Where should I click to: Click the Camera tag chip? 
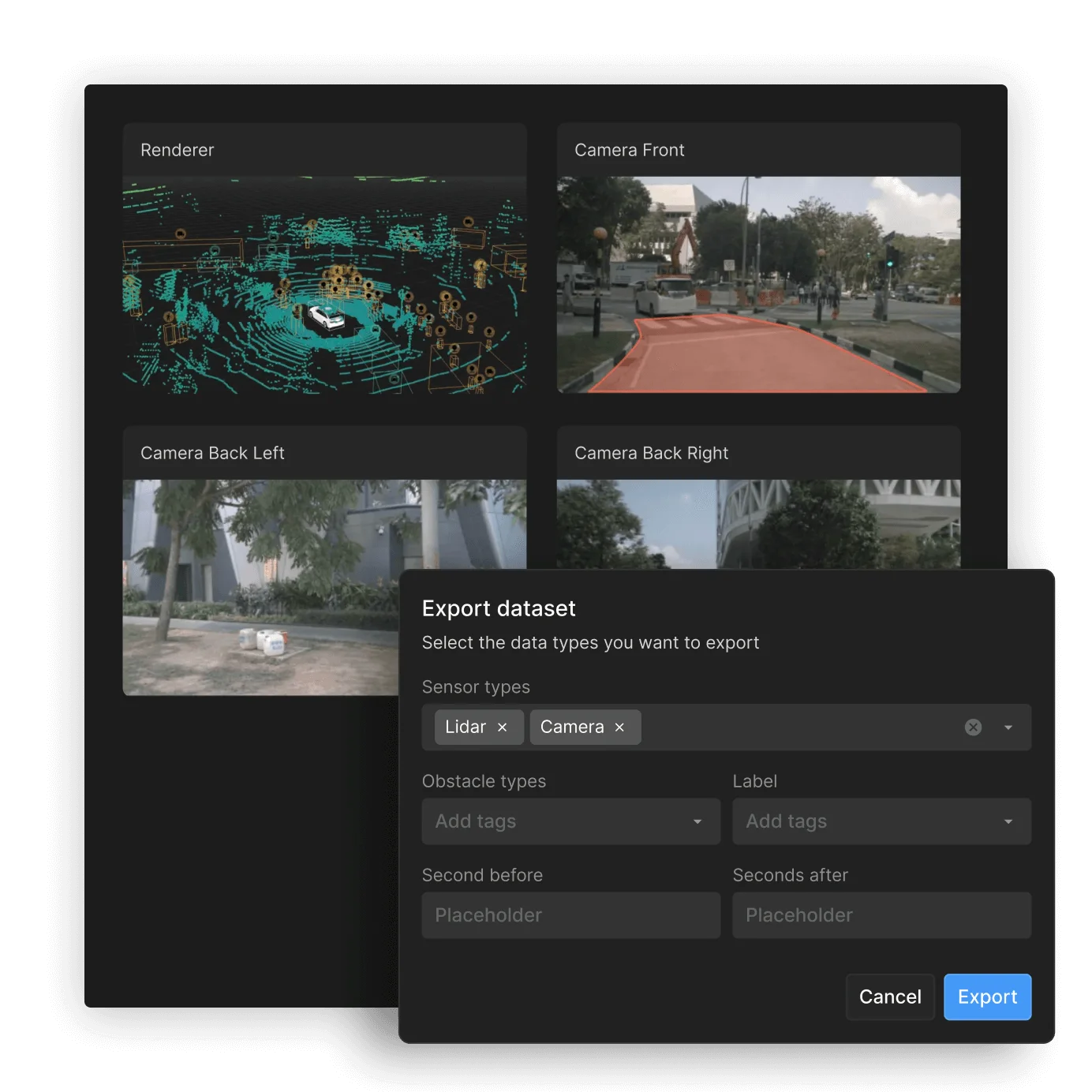573,727
